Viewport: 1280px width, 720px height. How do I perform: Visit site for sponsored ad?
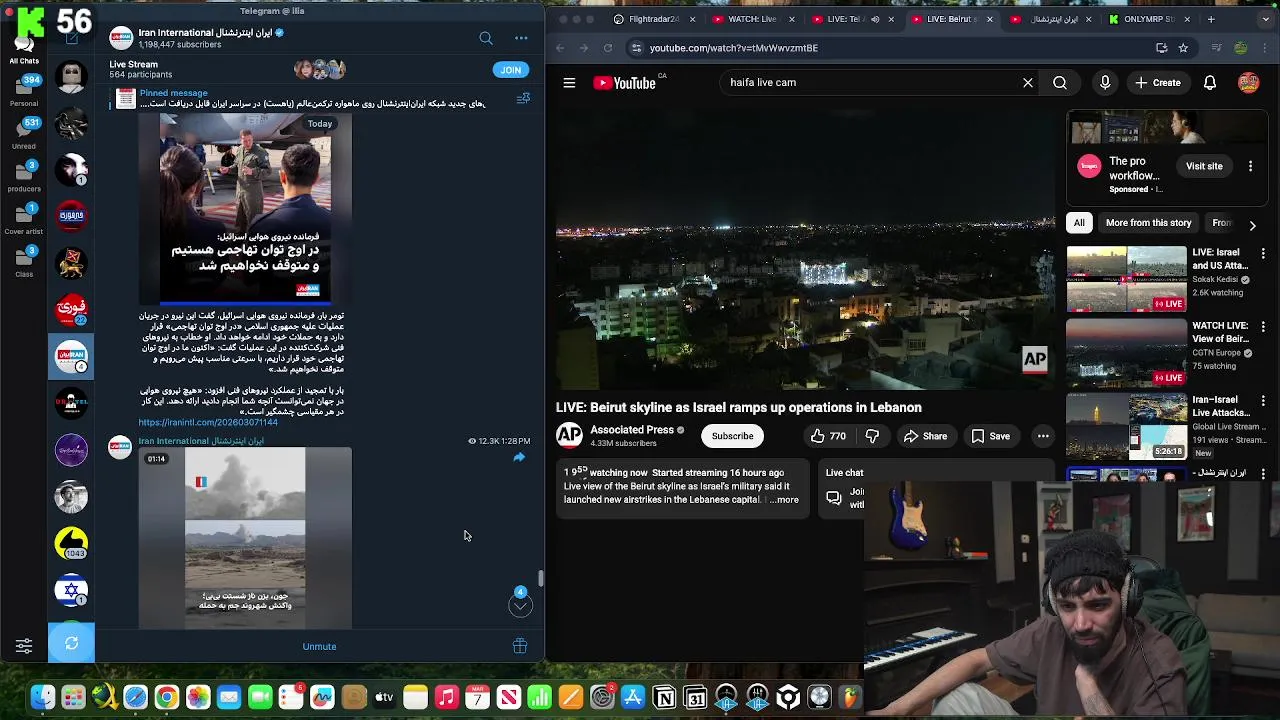coord(1204,166)
